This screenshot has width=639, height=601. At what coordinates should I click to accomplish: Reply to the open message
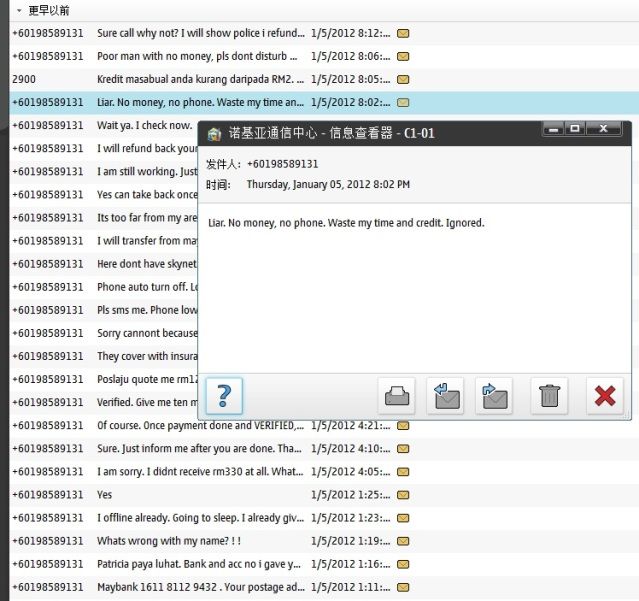click(x=446, y=396)
